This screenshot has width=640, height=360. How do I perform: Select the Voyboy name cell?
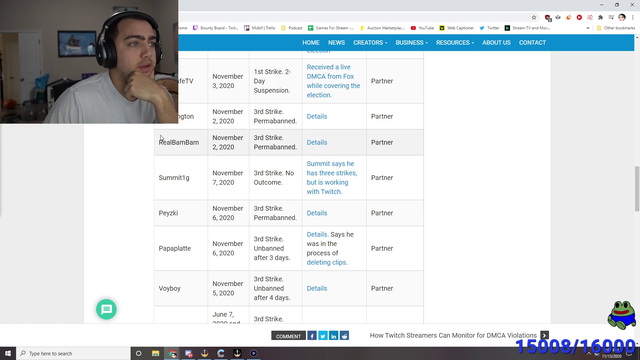[x=181, y=288]
